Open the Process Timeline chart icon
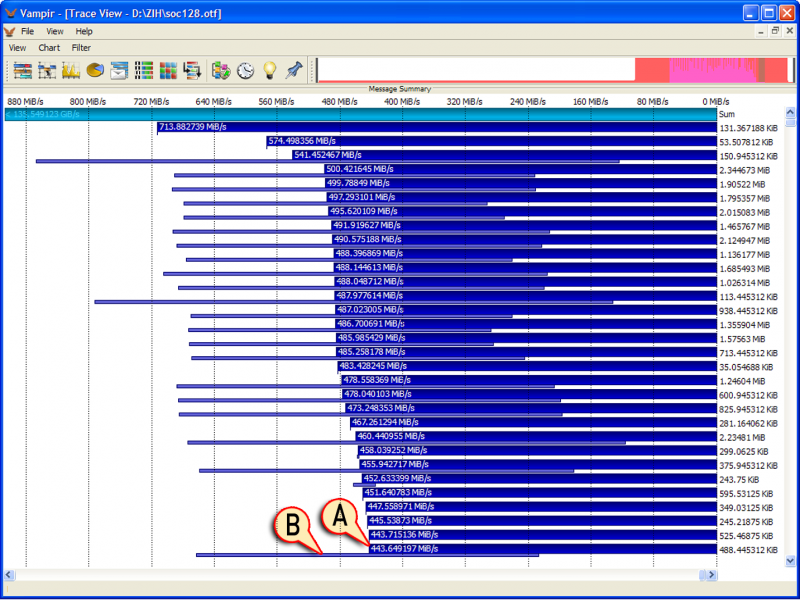 (x=47, y=70)
